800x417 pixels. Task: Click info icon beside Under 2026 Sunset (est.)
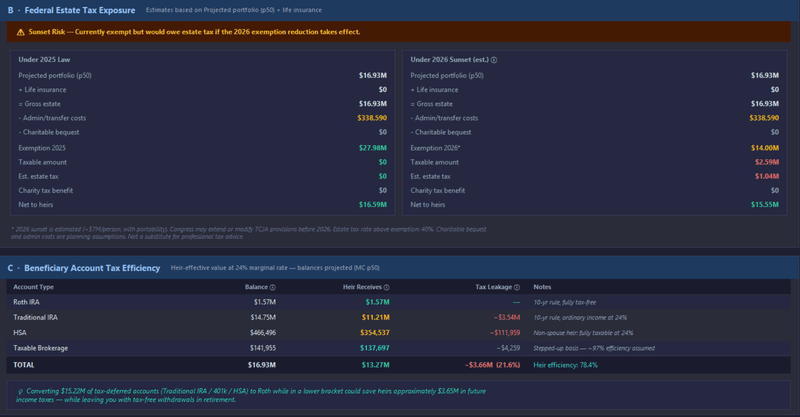tap(494, 60)
